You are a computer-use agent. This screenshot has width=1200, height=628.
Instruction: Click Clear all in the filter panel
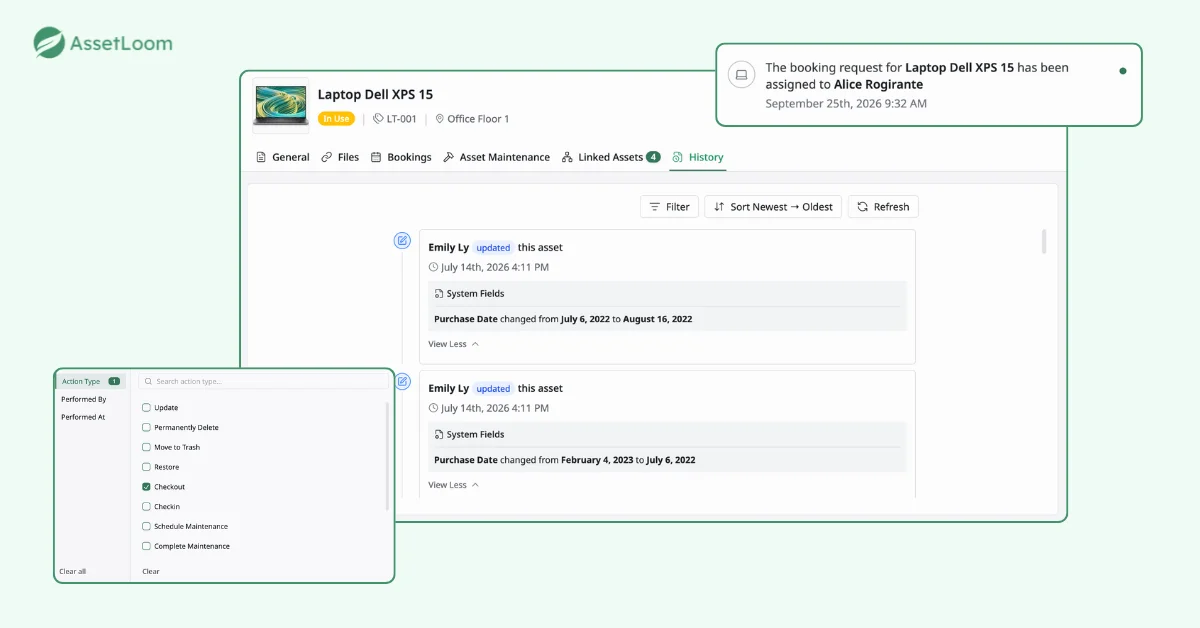(x=73, y=572)
